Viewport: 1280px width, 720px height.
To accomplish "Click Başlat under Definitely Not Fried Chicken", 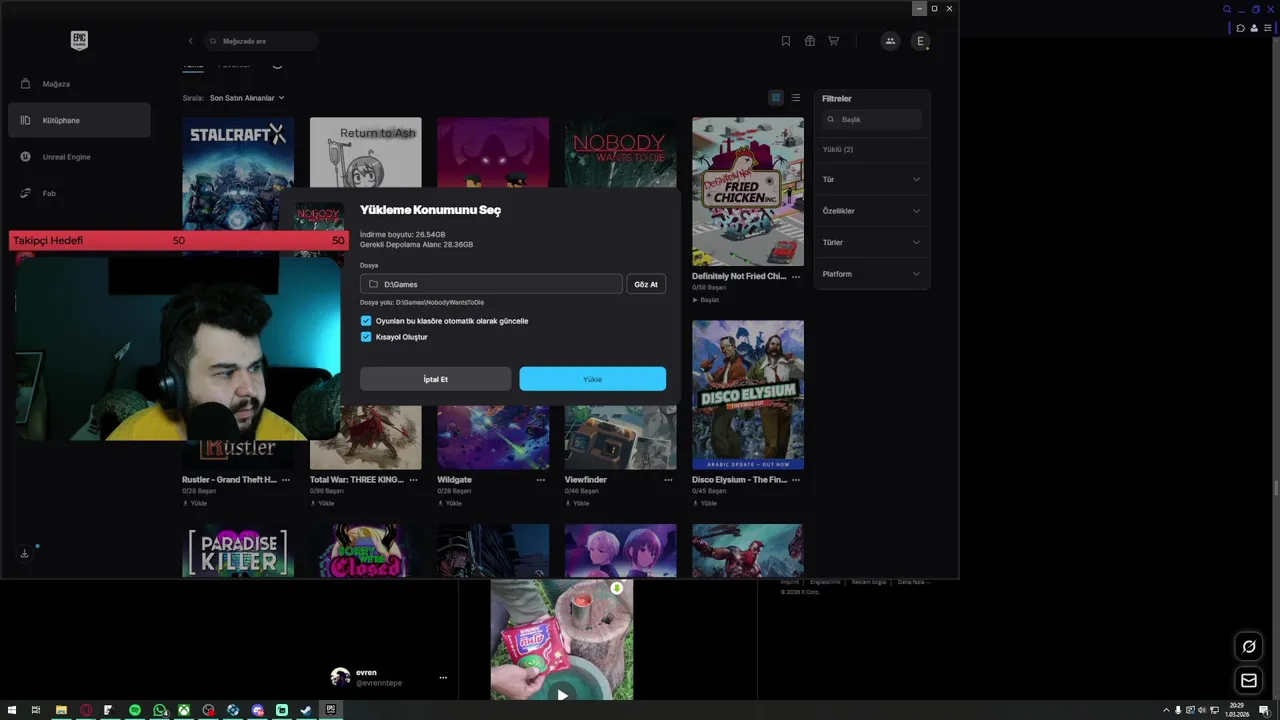I will coord(706,300).
